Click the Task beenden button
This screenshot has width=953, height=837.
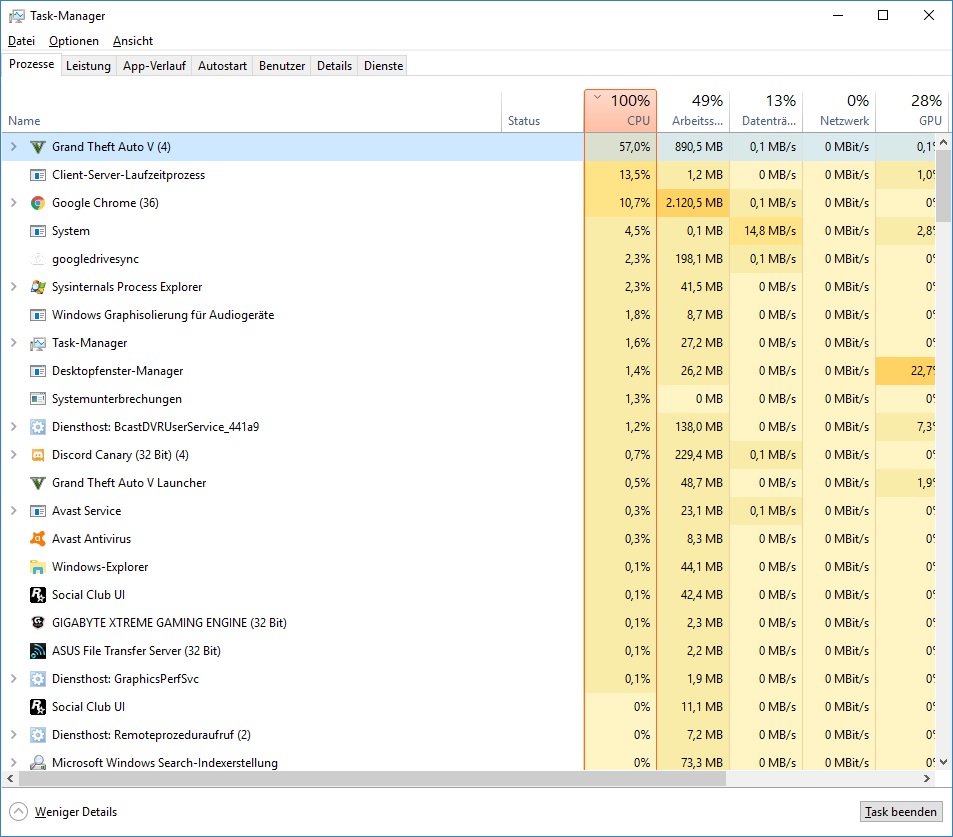click(901, 812)
